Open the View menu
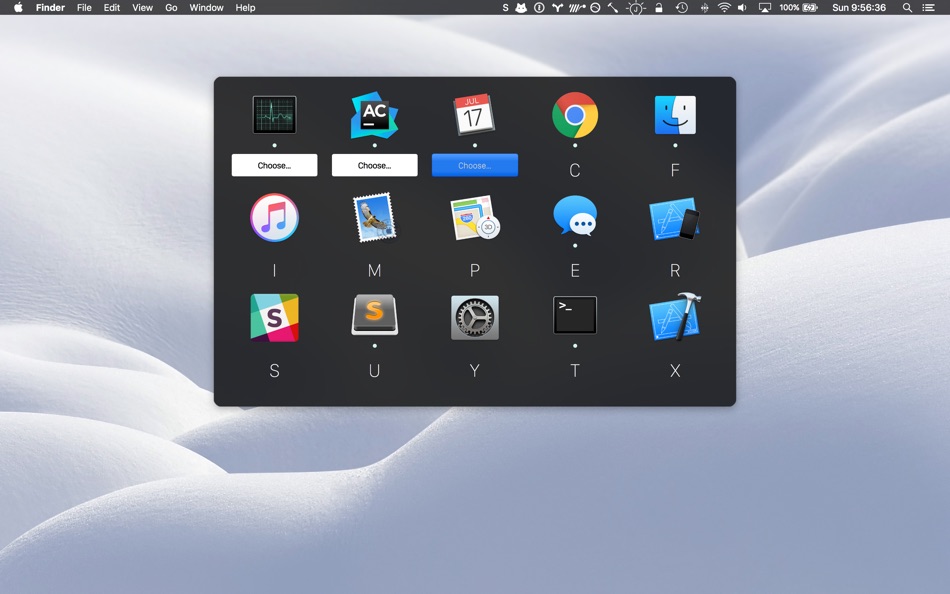Image resolution: width=950 pixels, height=594 pixels. click(142, 7)
